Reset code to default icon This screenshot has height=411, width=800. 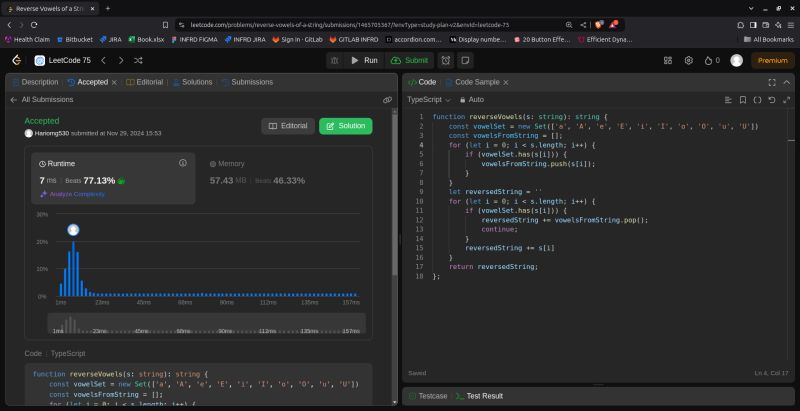772,100
